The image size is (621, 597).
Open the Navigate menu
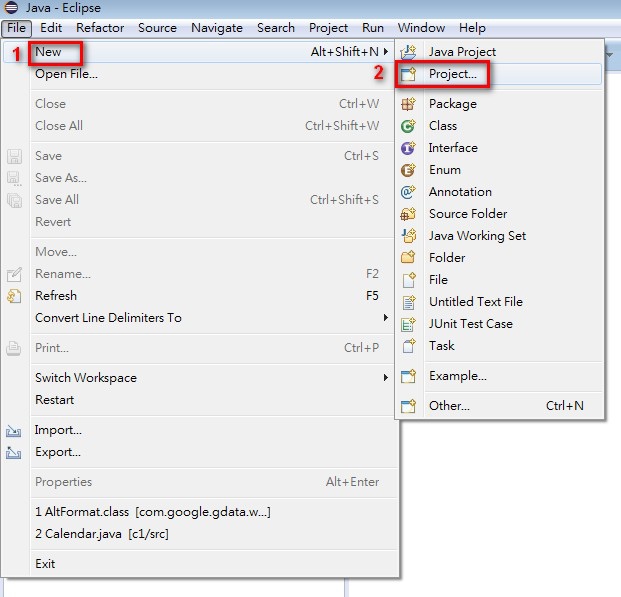[217, 28]
